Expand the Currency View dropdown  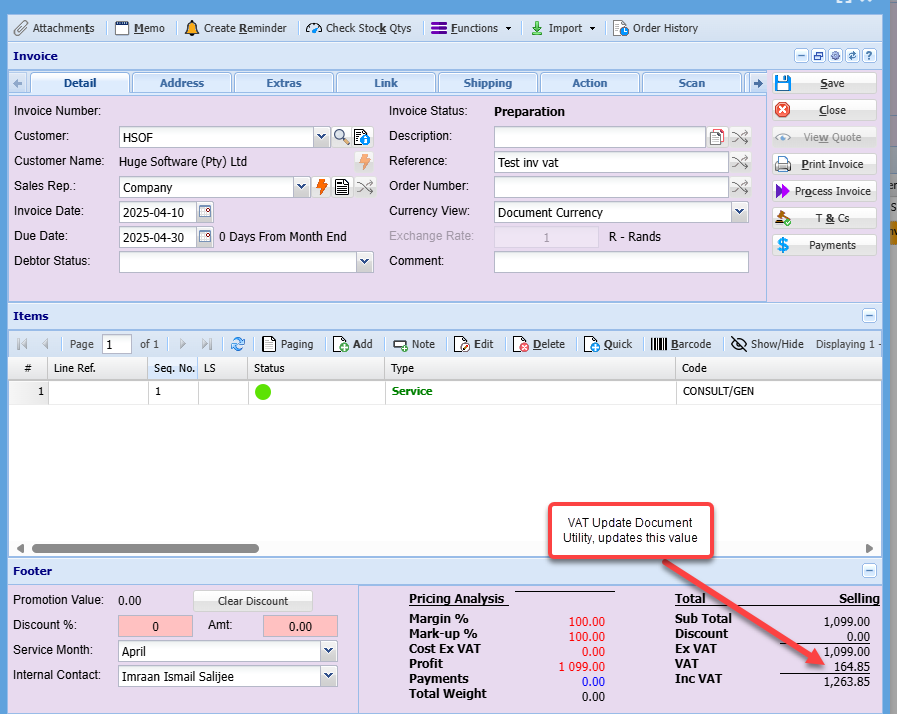739,212
